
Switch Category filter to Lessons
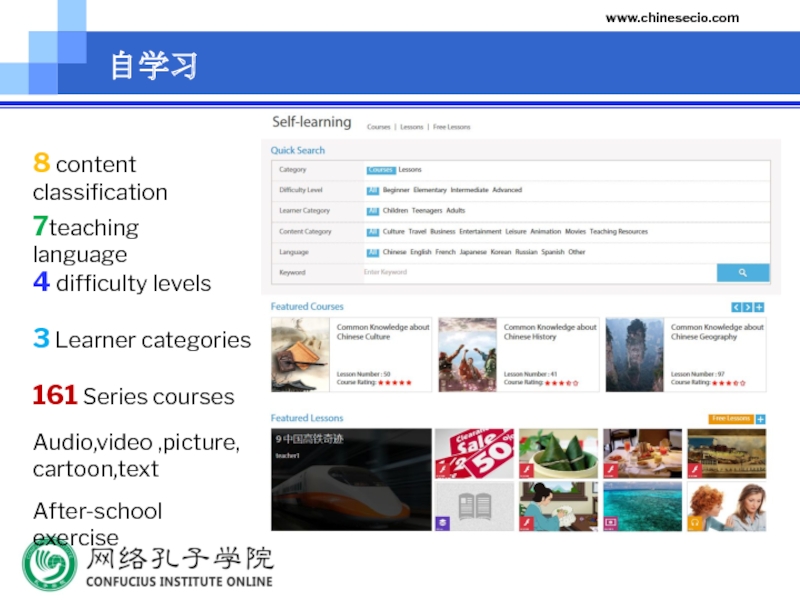[x=410, y=170]
